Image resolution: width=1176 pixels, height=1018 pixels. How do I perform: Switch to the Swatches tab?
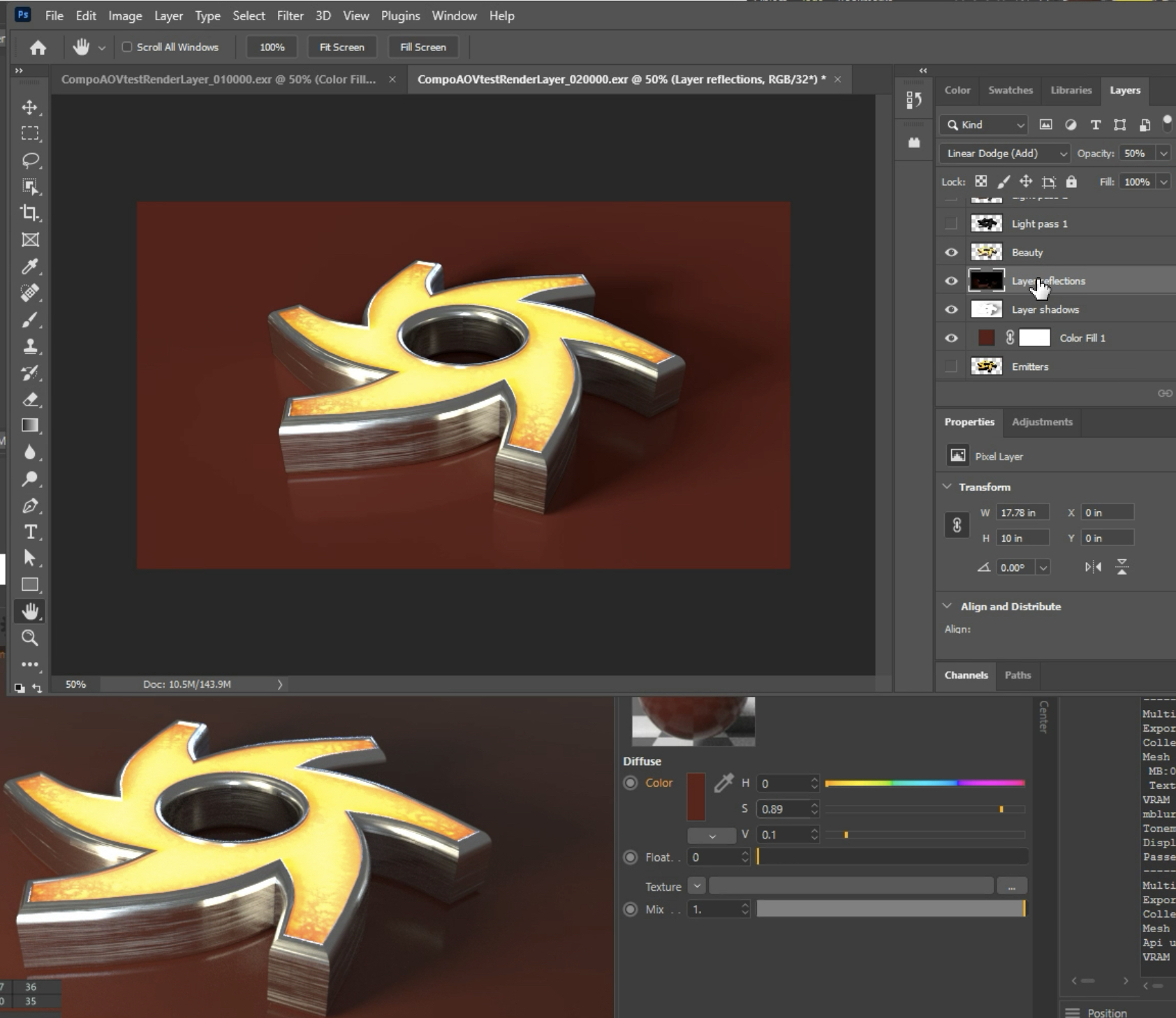click(1010, 90)
